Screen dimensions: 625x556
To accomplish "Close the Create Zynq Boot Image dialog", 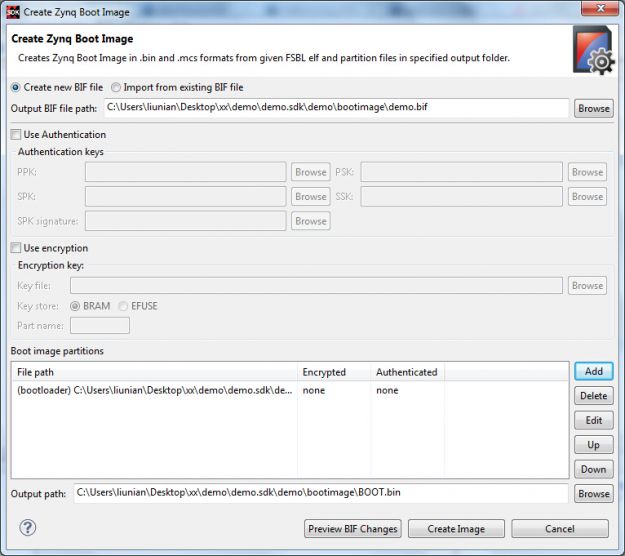I will (x=600, y=8).
